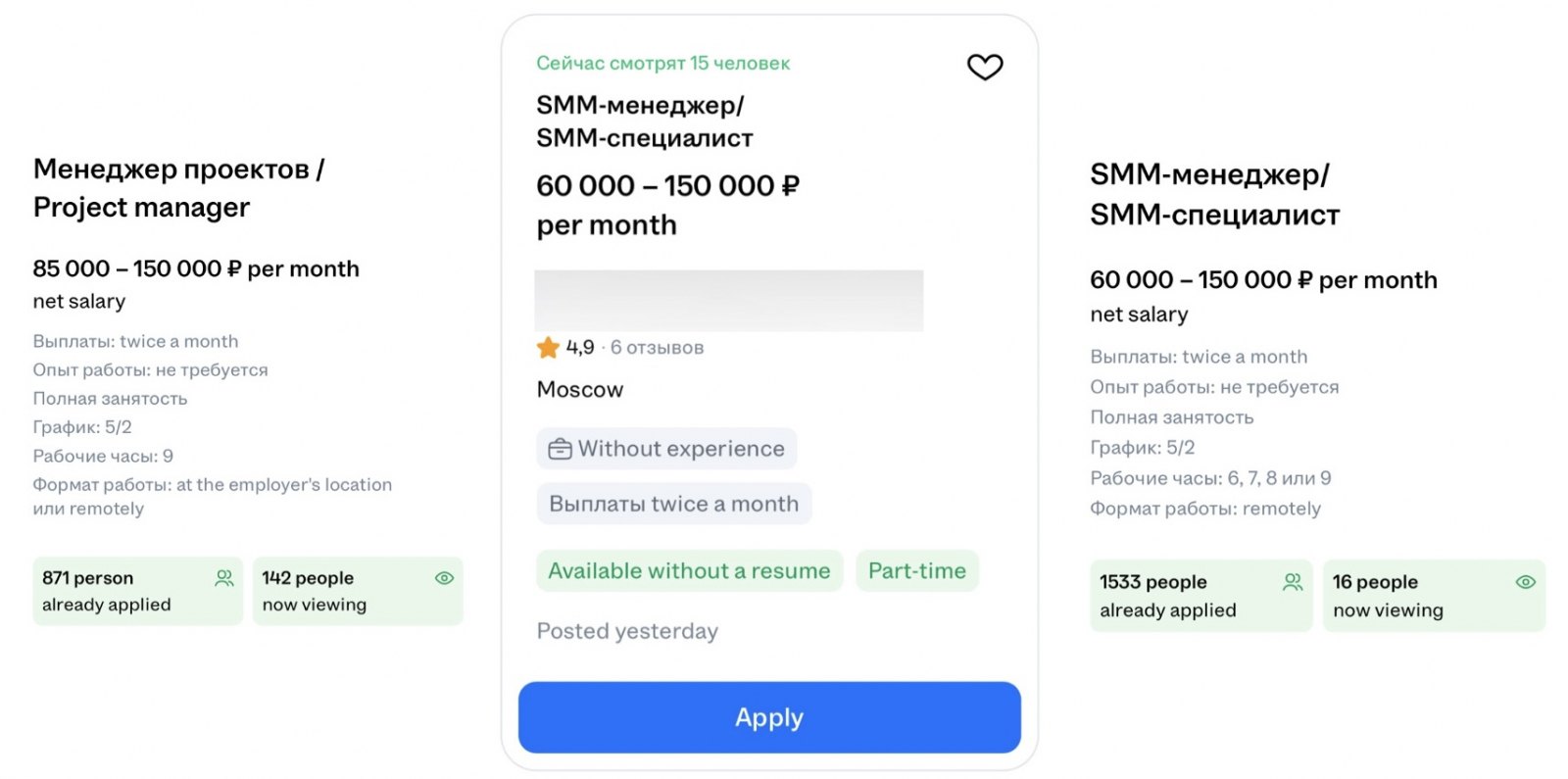
Task: Open Менеджер проектов / Project manager listing
Action: pos(178,188)
